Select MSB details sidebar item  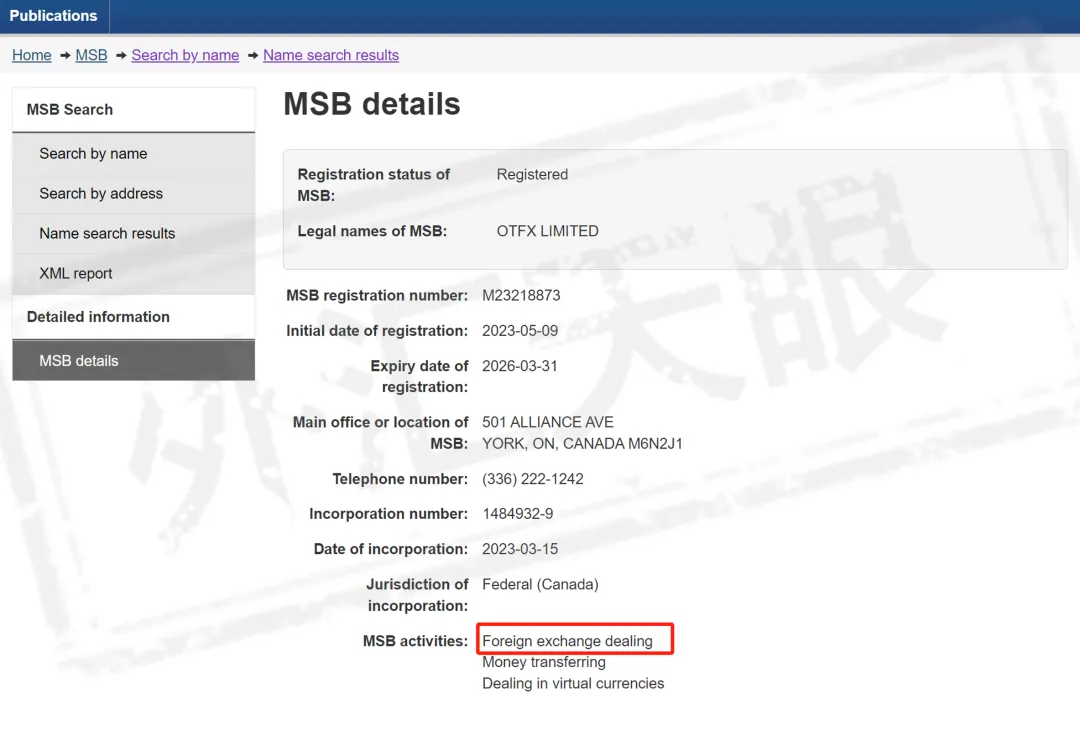[134, 360]
